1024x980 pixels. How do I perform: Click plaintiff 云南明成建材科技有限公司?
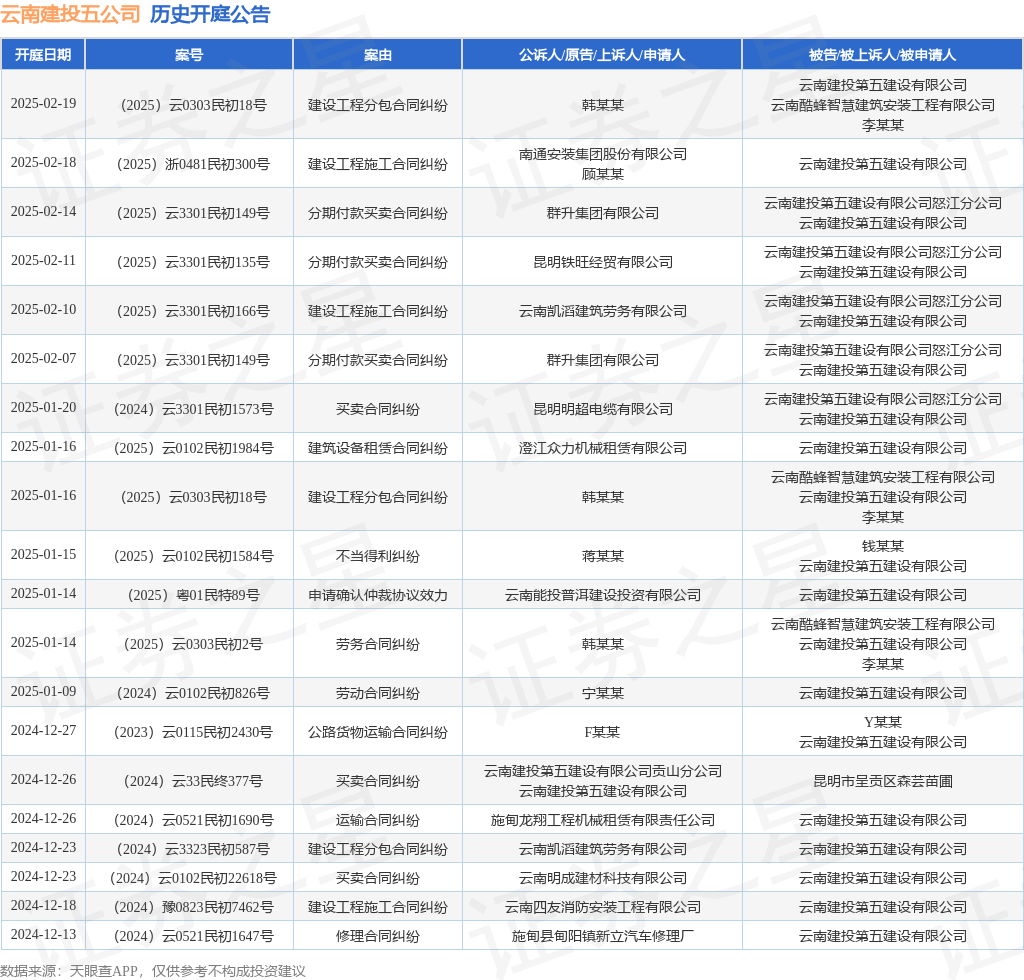(602, 878)
